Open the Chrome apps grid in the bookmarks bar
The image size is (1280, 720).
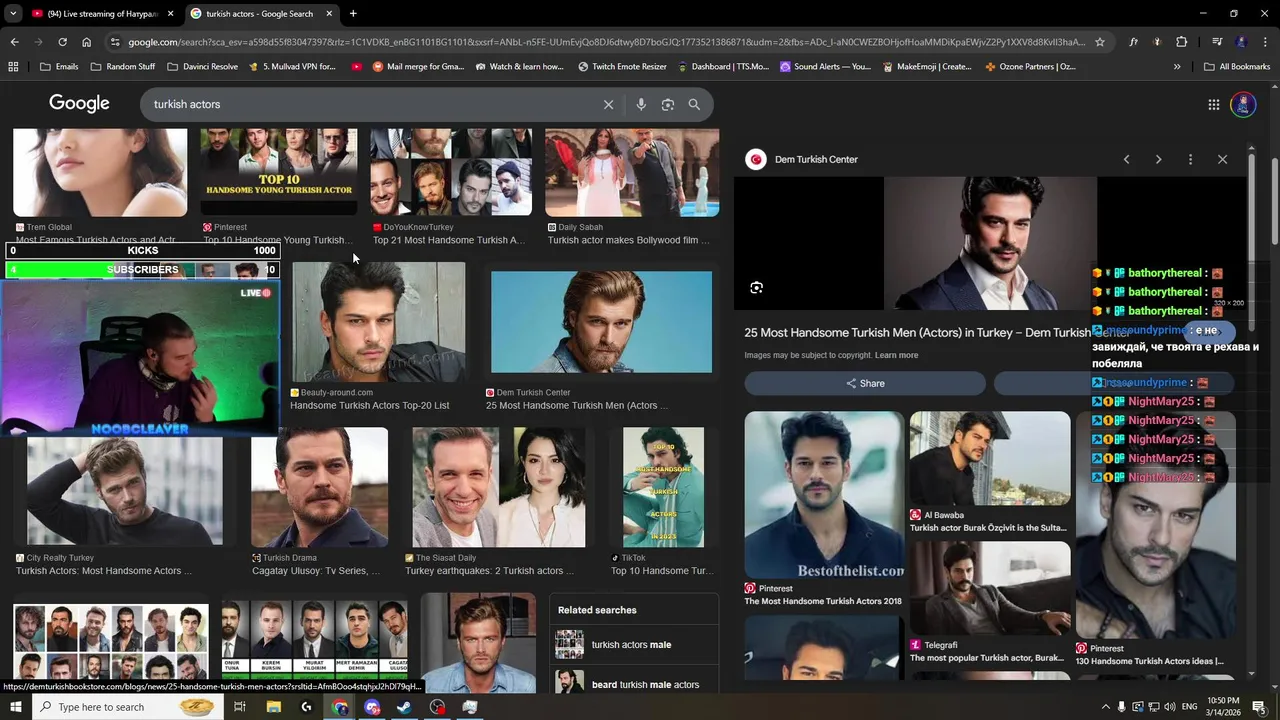(13, 67)
